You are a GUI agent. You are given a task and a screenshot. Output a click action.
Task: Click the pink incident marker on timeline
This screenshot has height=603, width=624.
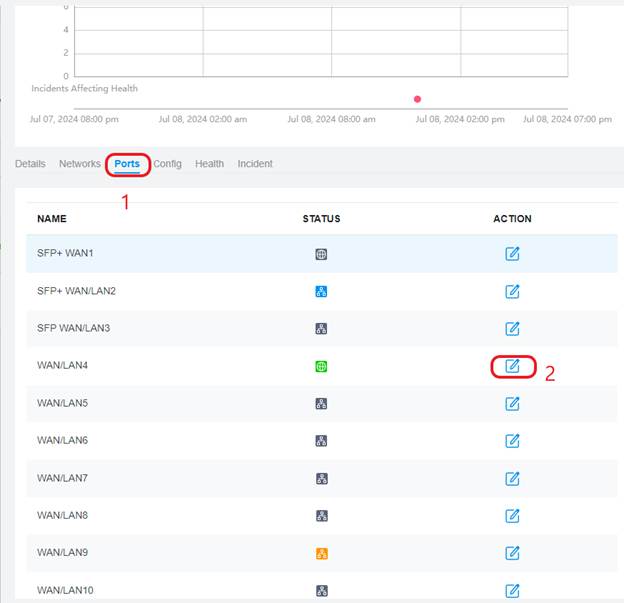417,99
